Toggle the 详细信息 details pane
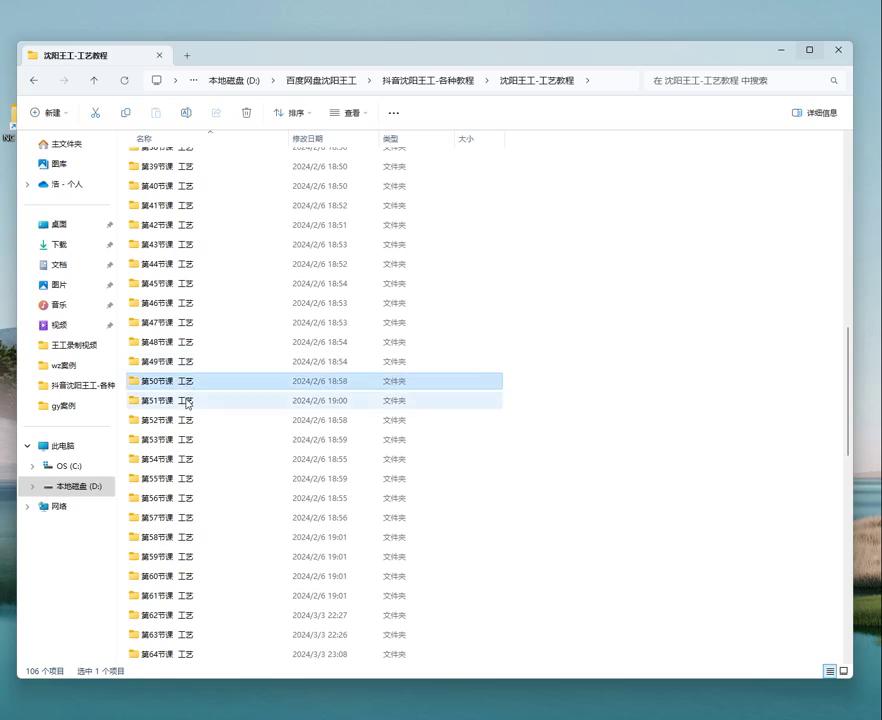This screenshot has width=882, height=720. (814, 113)
